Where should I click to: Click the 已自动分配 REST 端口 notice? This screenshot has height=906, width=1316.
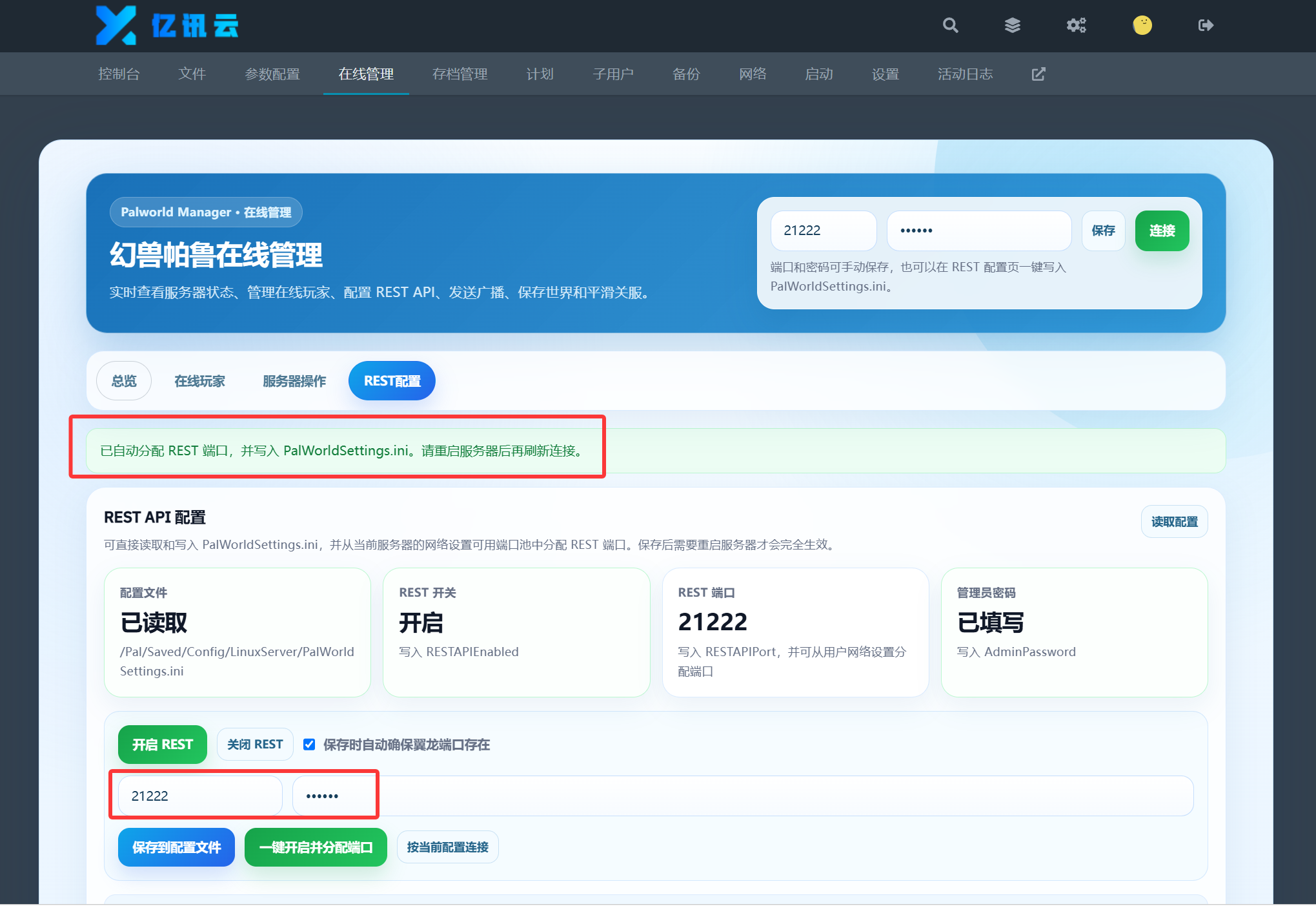(656, 451)
